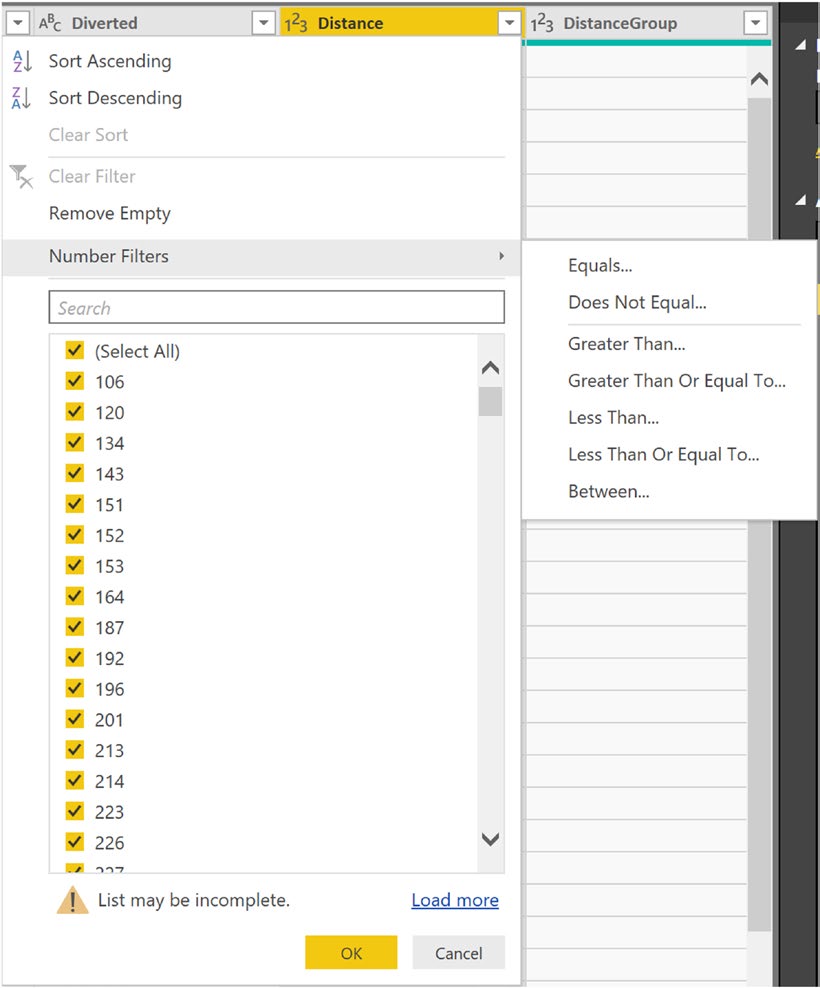Click the data grid vertical scrollbar thumb
The width and height of the screenshot is (820, 988).
click(759, 514)
